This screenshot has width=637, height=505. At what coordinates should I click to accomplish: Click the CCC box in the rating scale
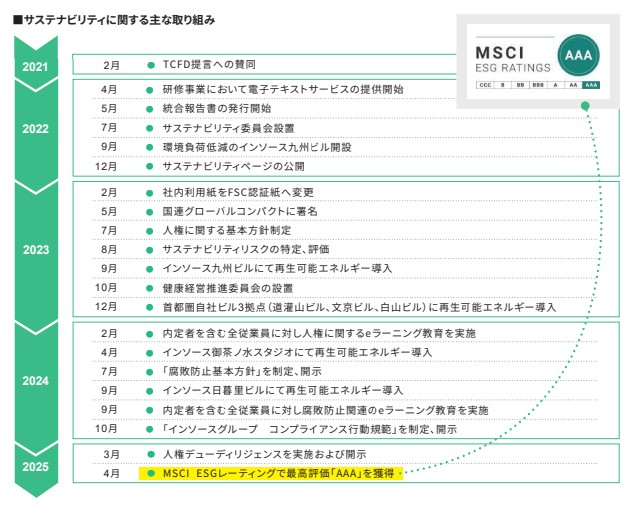pos(486,86)
